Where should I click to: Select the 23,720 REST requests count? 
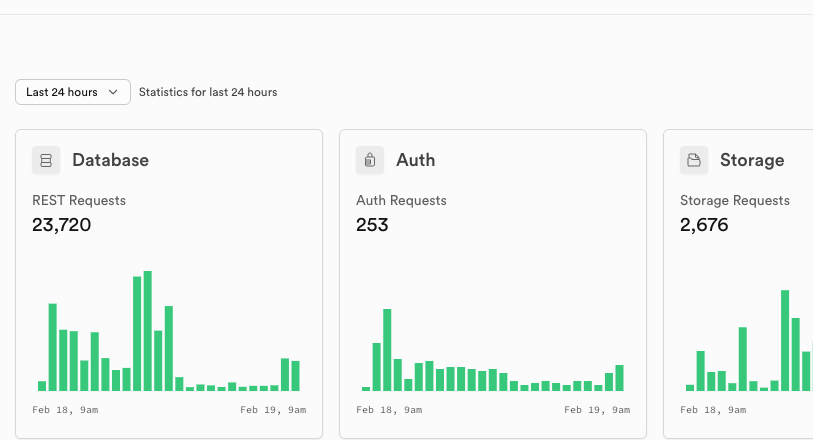(x=62, y=225)
